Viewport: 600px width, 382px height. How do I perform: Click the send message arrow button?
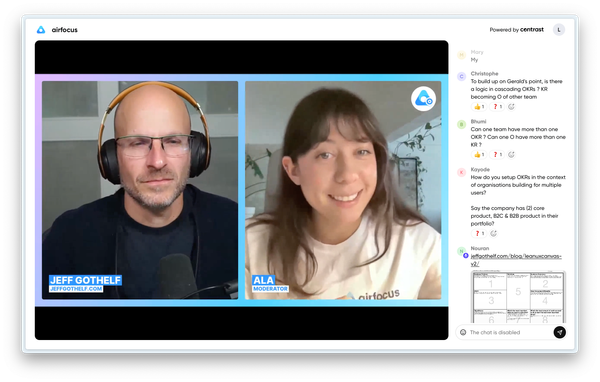pos(559,332)
